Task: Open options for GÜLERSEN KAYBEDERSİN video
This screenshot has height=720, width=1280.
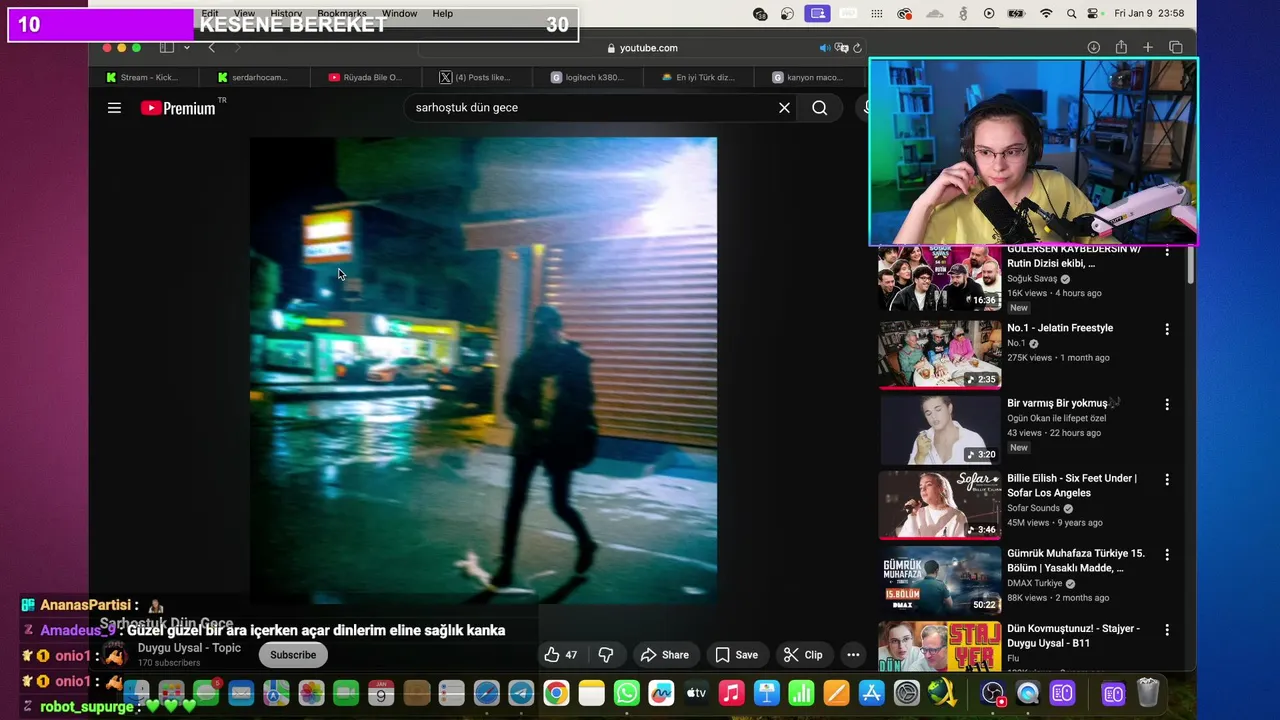Action: pyautogui.click(x=1166, y=252)
